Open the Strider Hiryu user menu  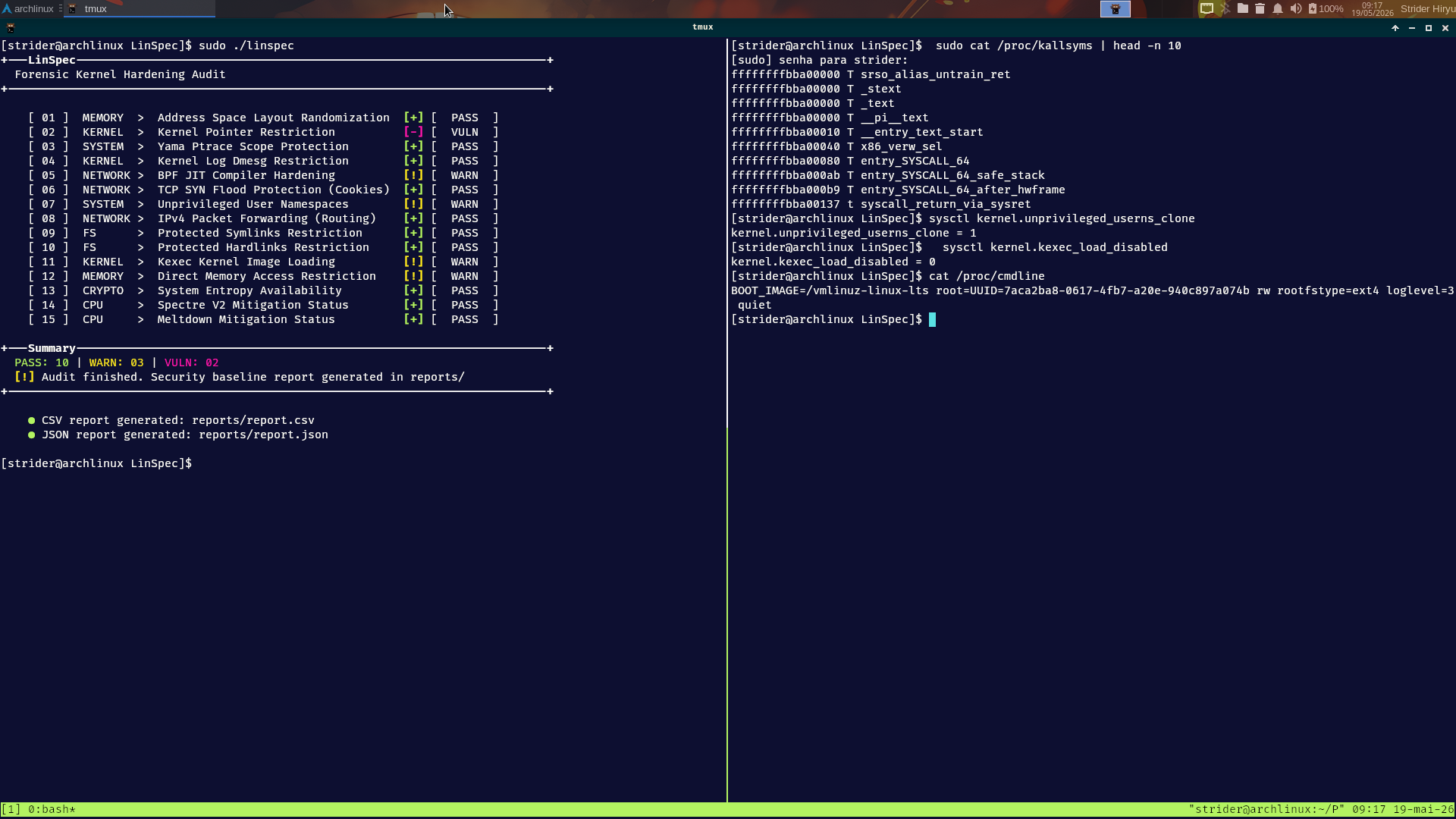[x=1427, y=9]
